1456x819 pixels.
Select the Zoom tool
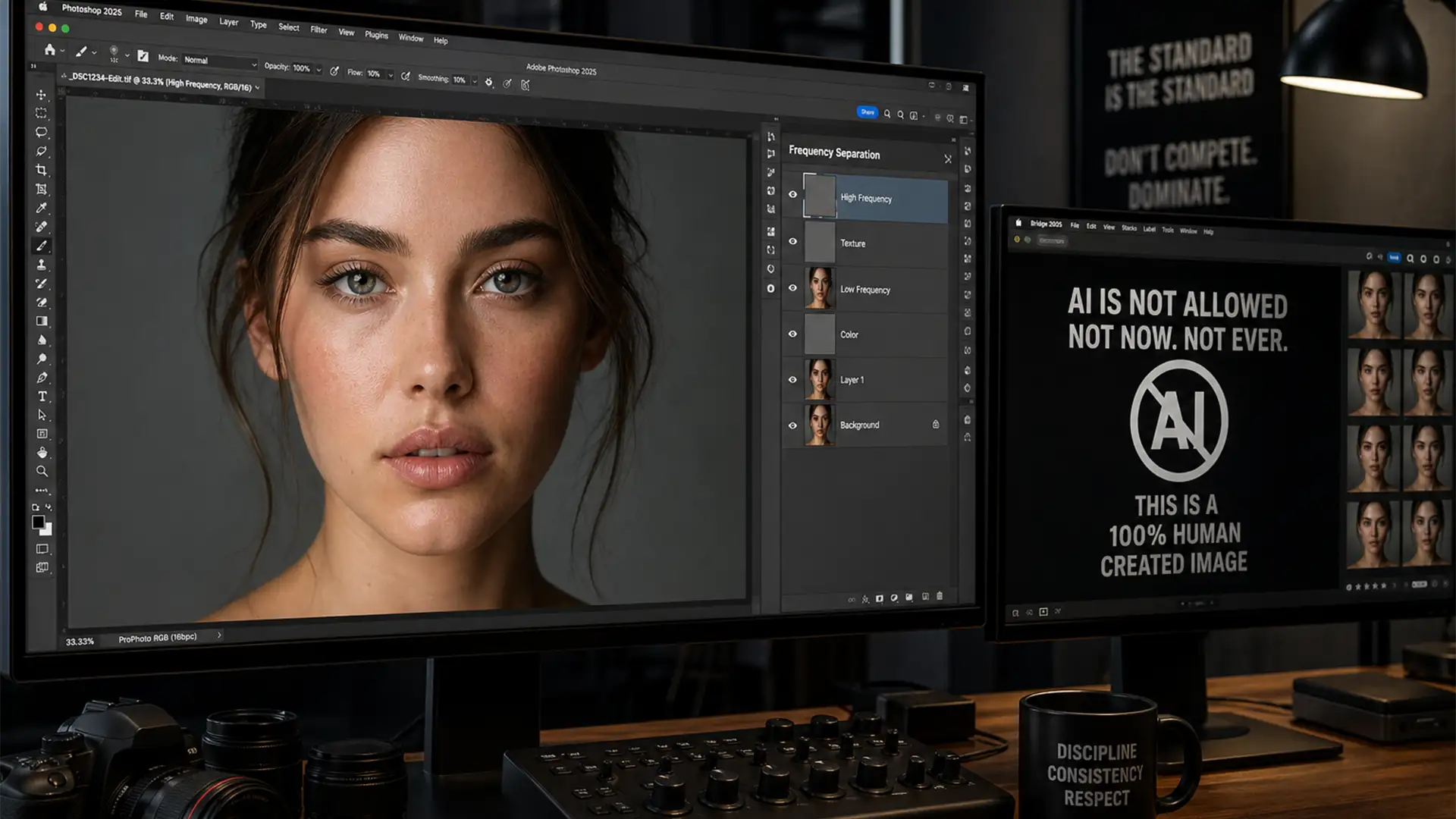42,471
